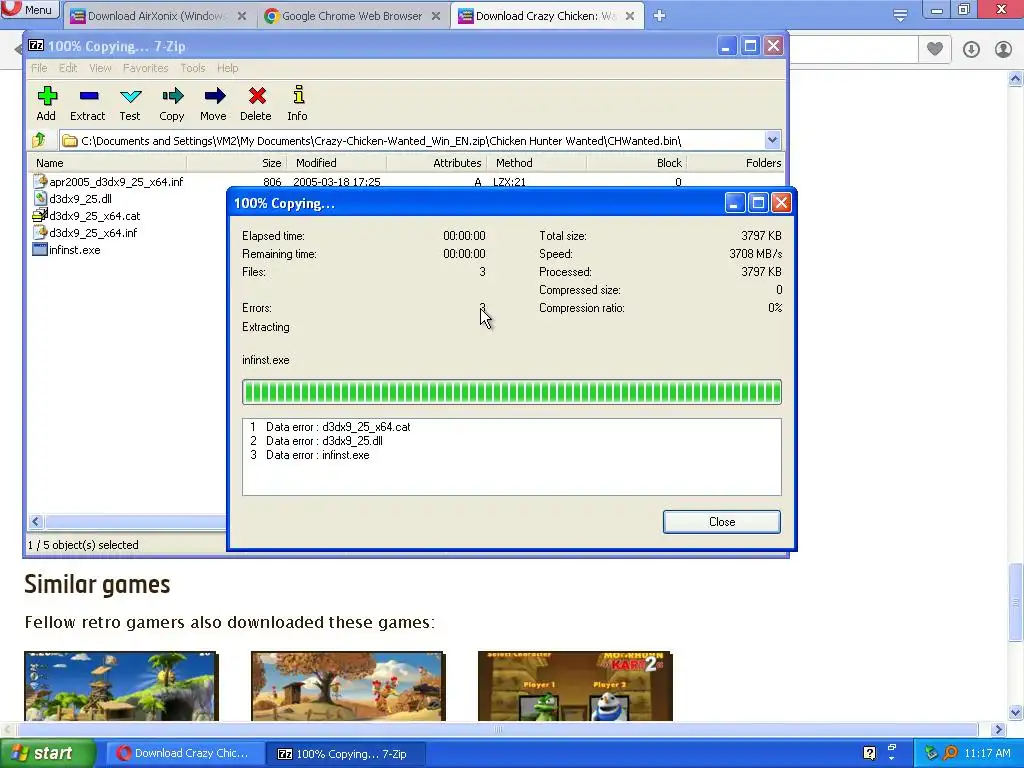
Task: Sort by Attributes column header
Action: (x=436, y=163)
